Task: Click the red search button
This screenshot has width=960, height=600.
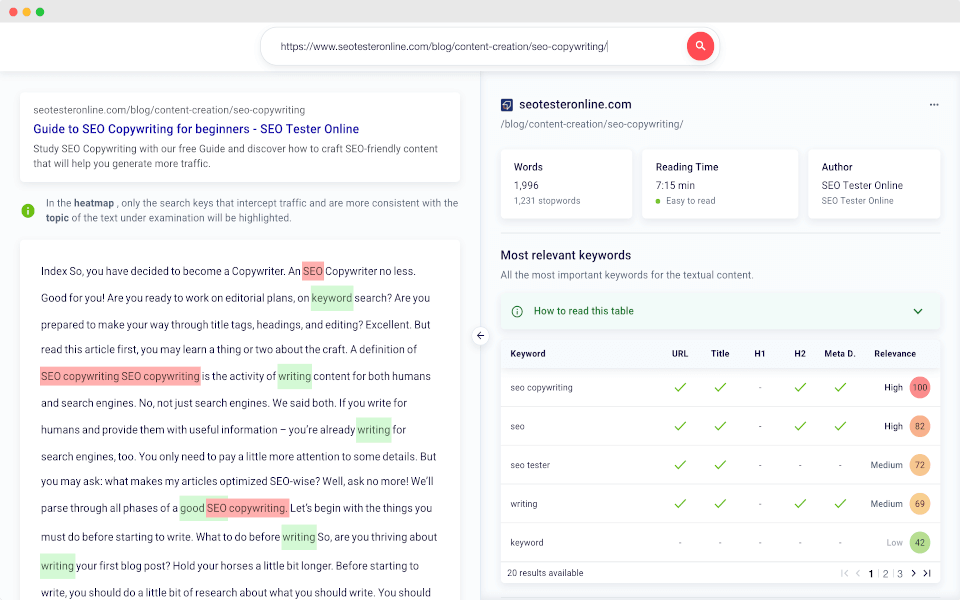Action: (700, 46)
